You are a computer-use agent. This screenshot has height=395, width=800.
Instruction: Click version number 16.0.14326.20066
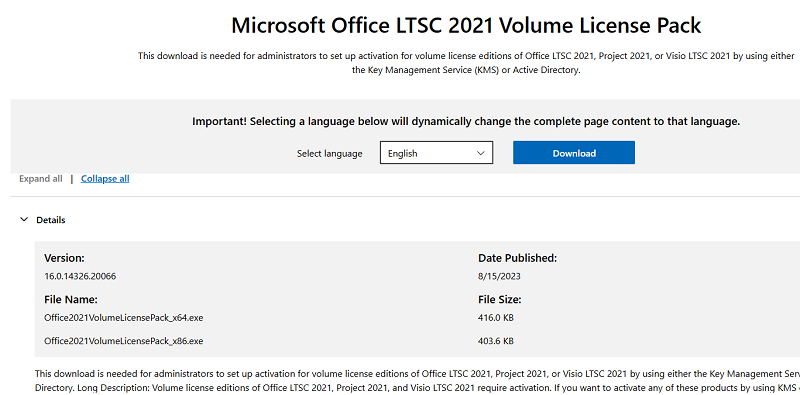80,276
